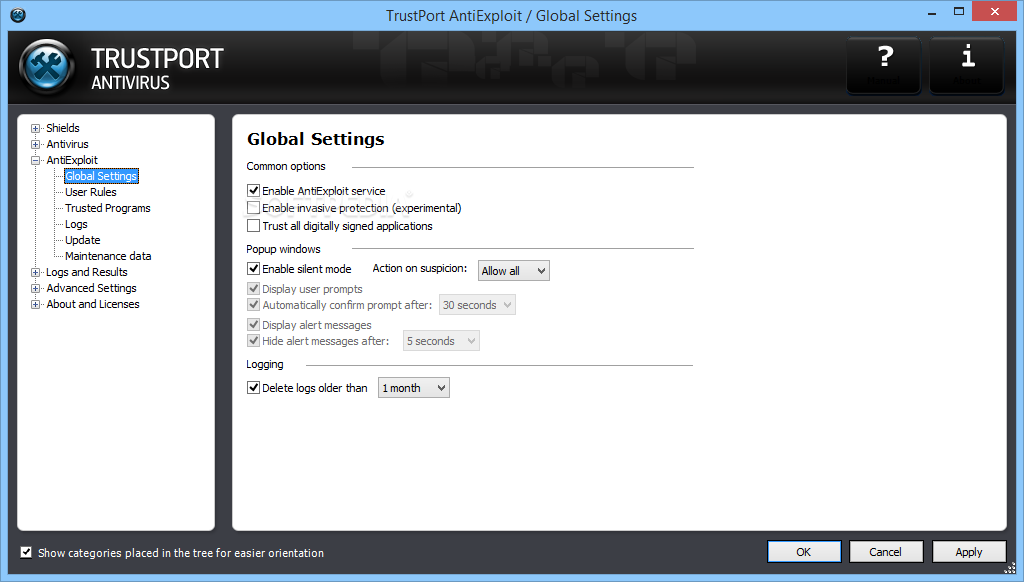
Task: Expand the Antivirus tree node
Action: pyautogui.click(x=35, y=144)
